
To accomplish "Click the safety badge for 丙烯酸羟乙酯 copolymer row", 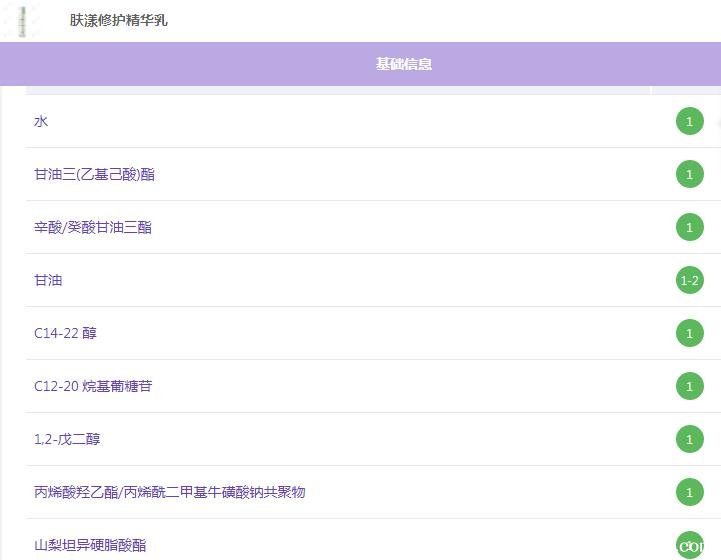I will coord(689,492).
